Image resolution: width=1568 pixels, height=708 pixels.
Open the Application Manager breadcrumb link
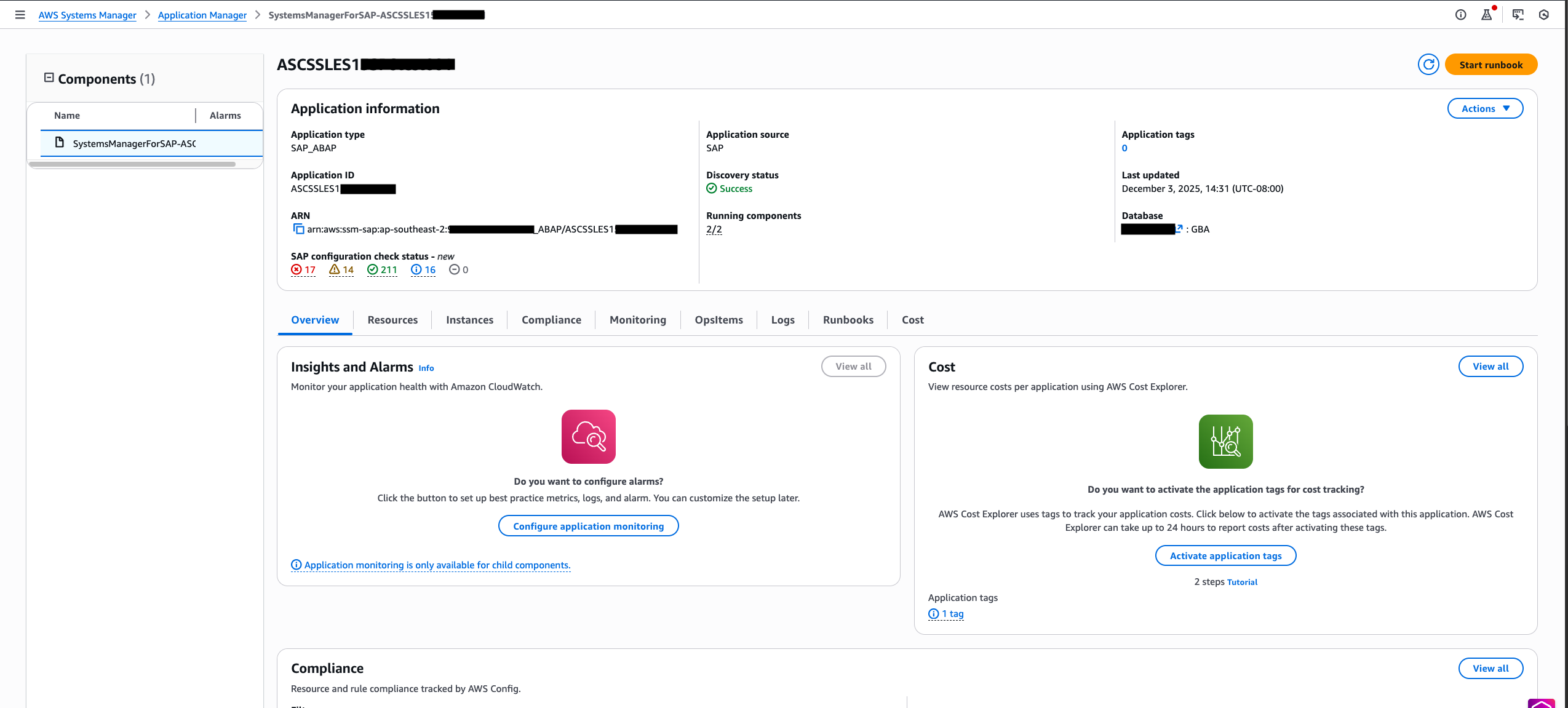202,15
